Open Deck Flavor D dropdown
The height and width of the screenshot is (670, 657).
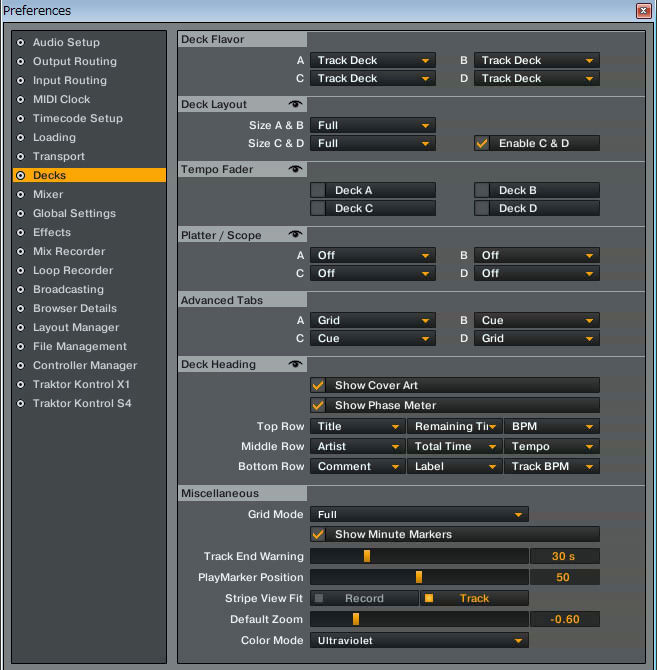(537, 78)
